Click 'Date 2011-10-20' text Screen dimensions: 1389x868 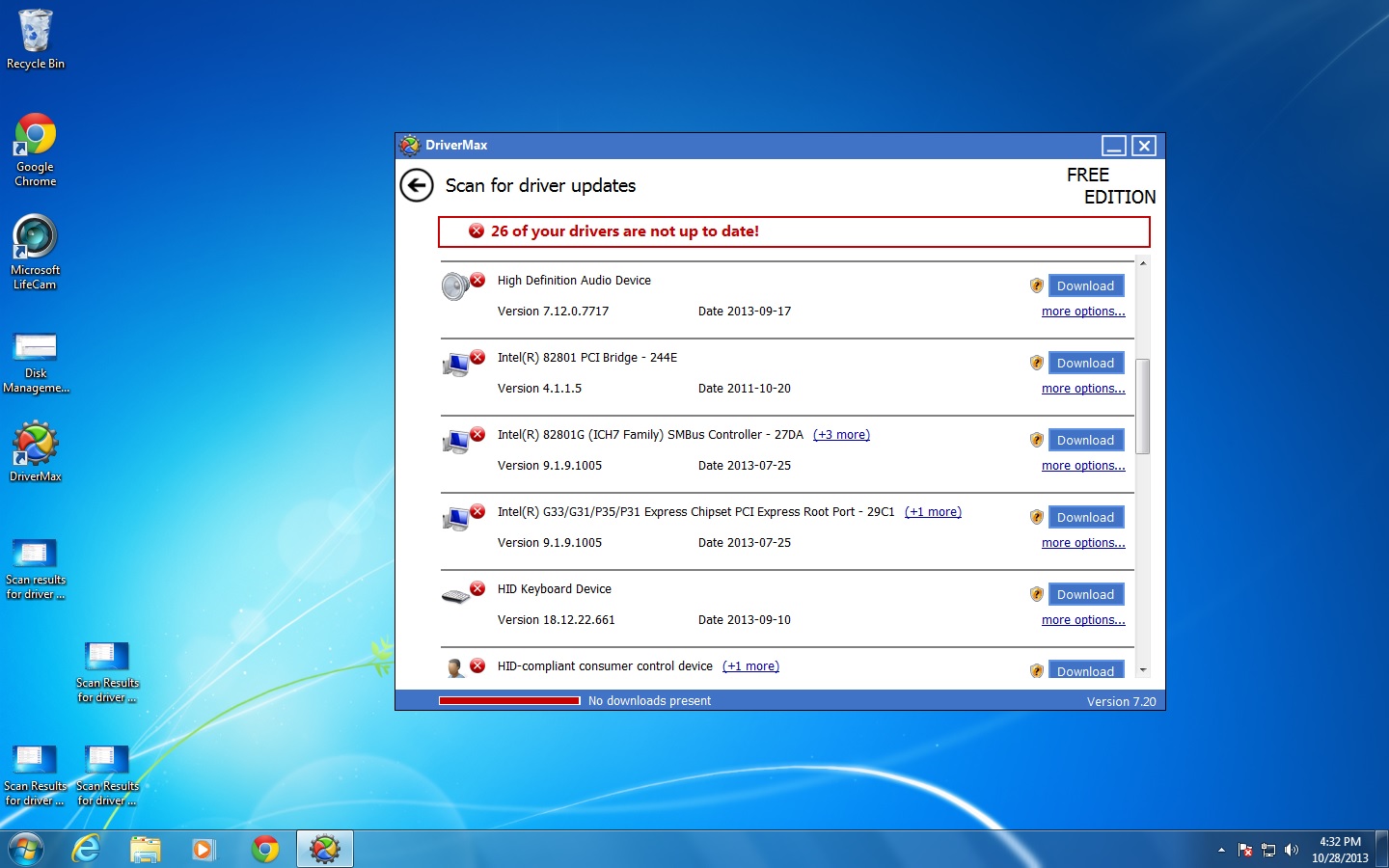click(x=744, y=389)
